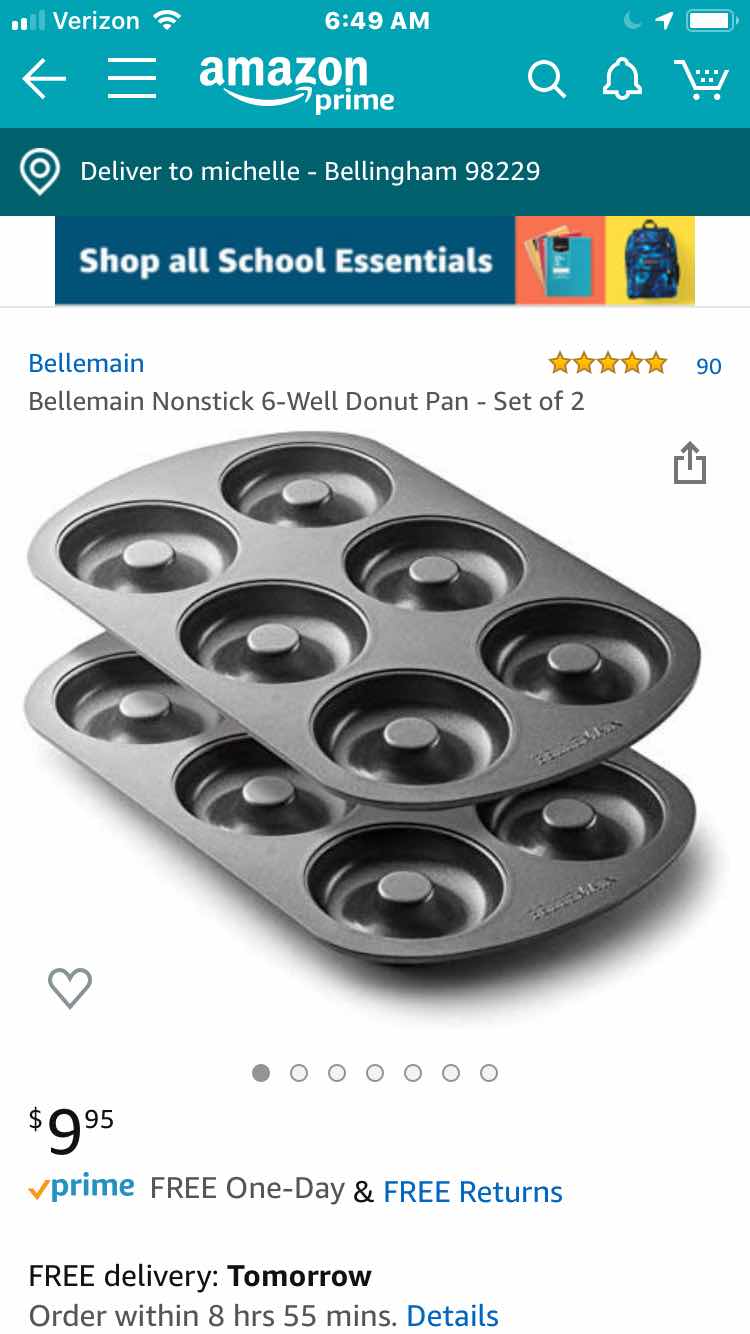Tap the back arrow icon

pos(44,78)
